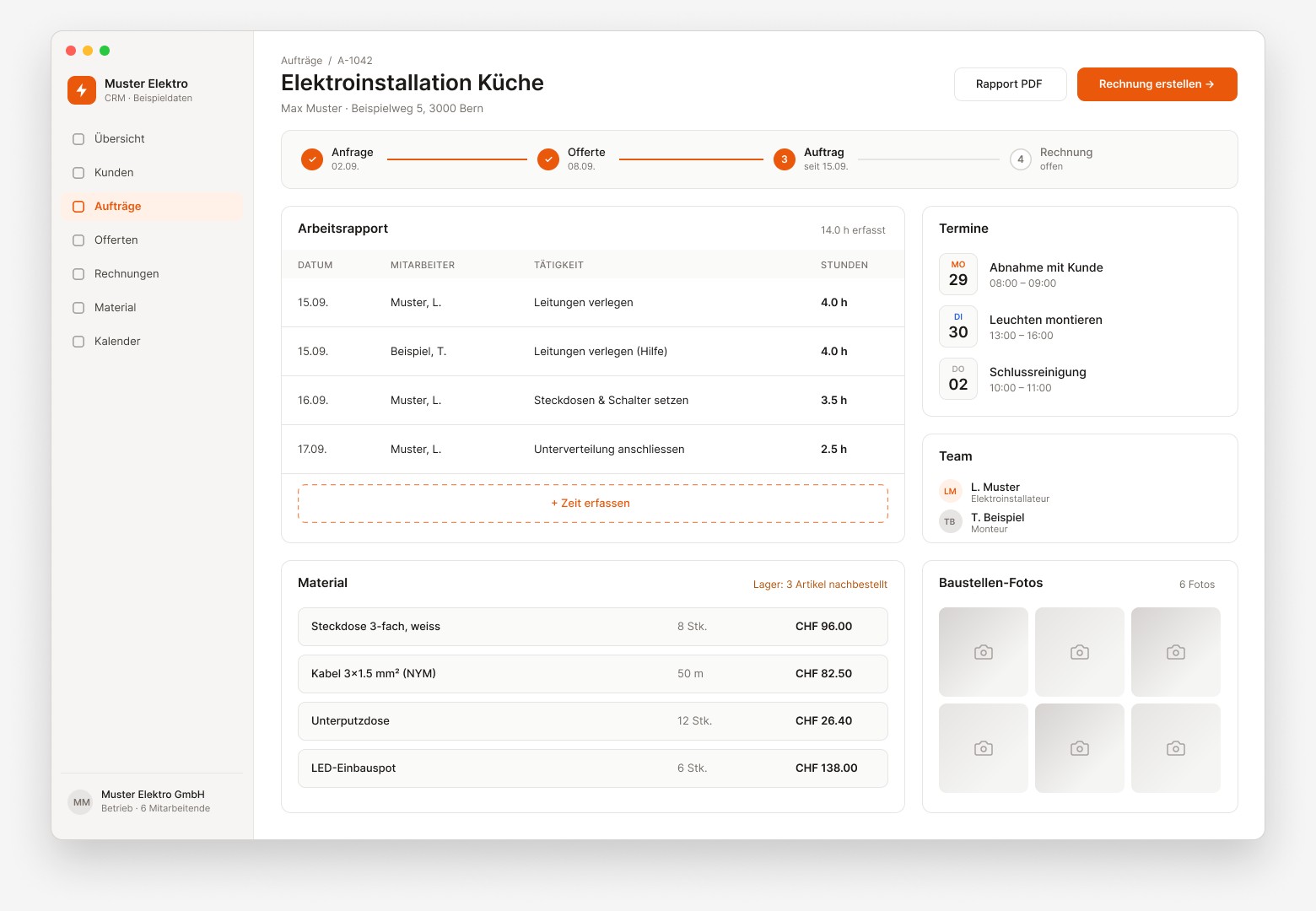Click the Anfrage step checkmark
The image size is (1316, 911).
(312, 159)
